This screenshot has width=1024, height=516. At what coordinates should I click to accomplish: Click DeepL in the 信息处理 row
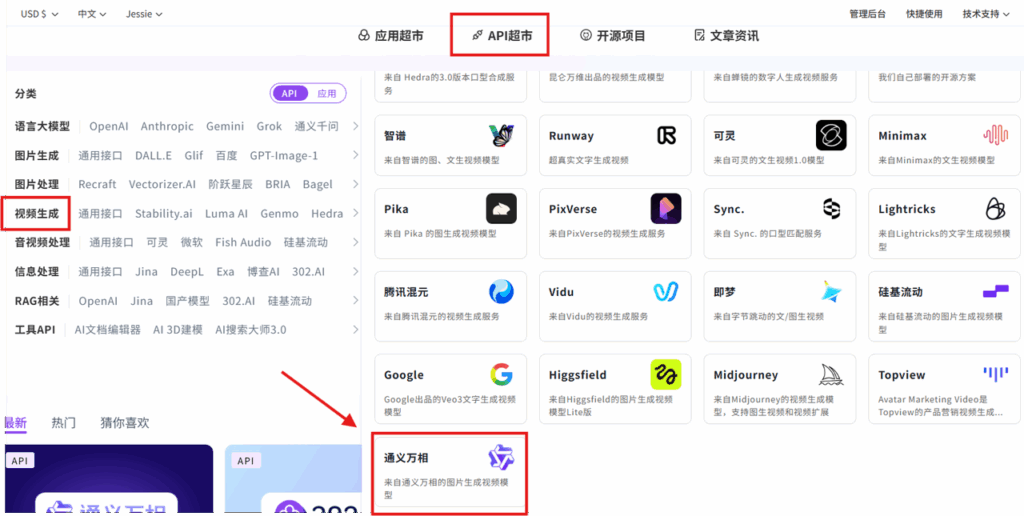(187, 271)
